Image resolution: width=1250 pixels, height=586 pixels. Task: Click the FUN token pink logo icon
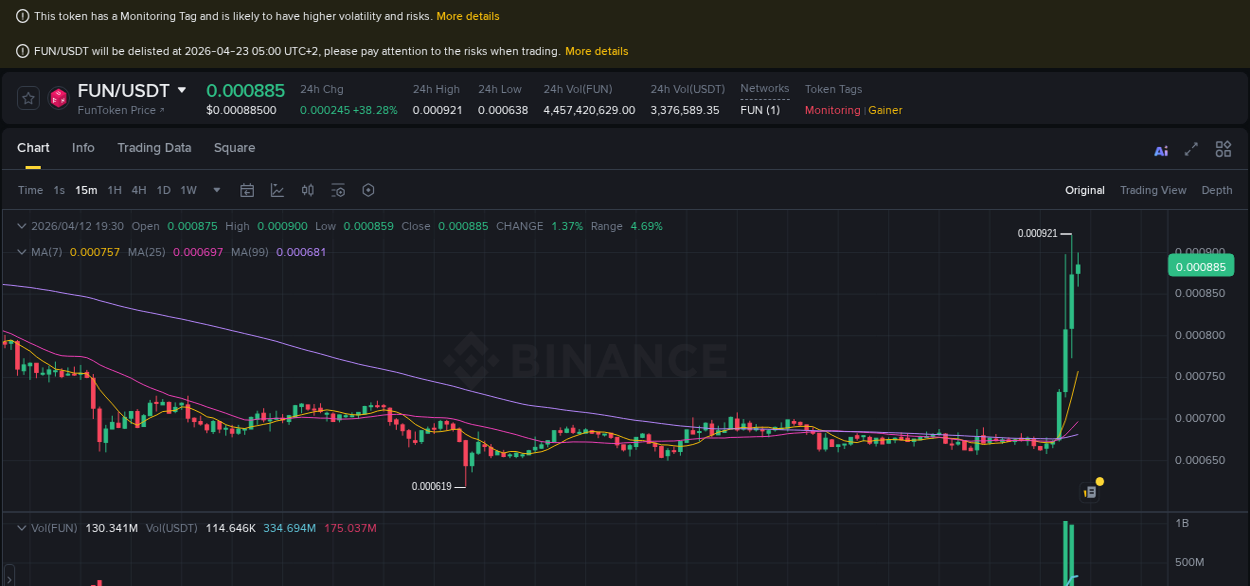pyautogui.click(x=59, y=97)
